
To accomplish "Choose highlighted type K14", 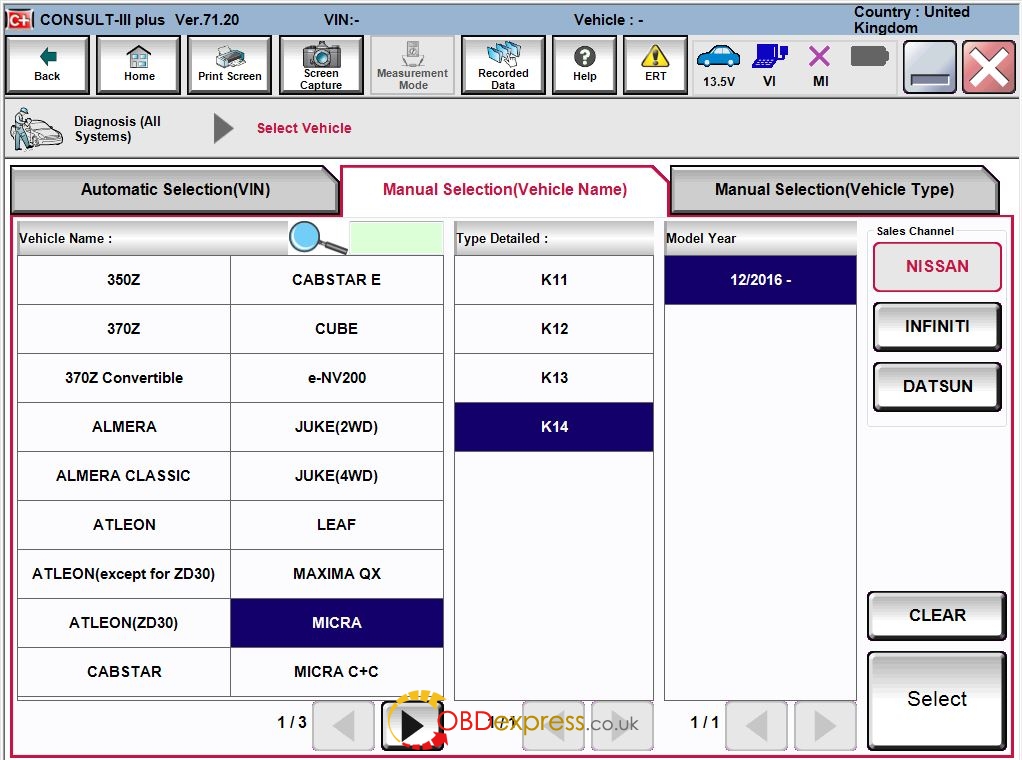I will tap(554, 427).
